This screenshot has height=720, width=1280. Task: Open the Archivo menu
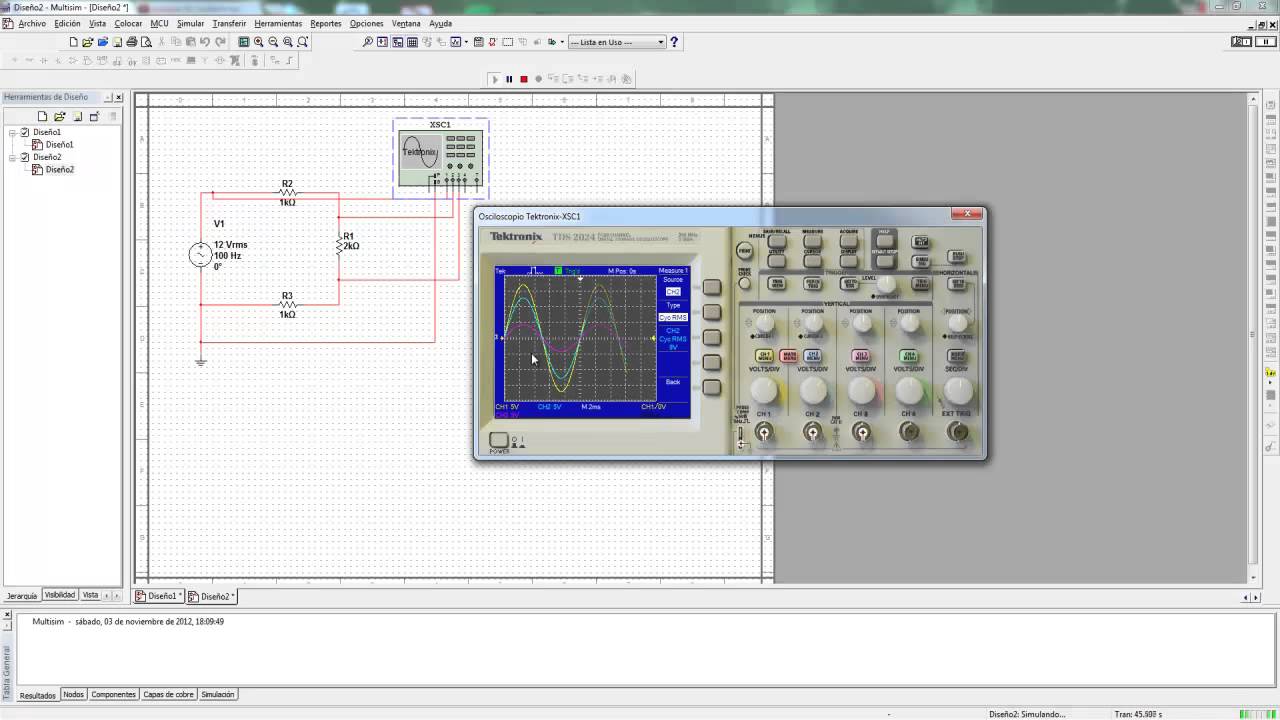(x=31, y=23)
